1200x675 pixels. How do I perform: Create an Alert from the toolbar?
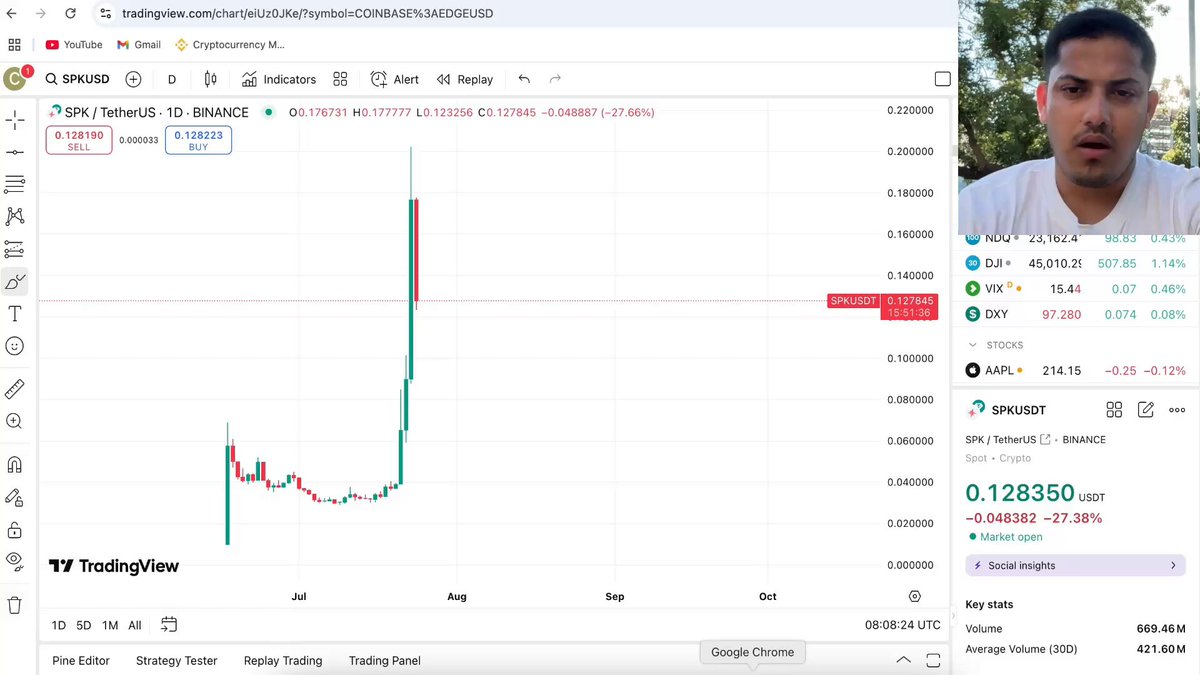coord(395,79)
